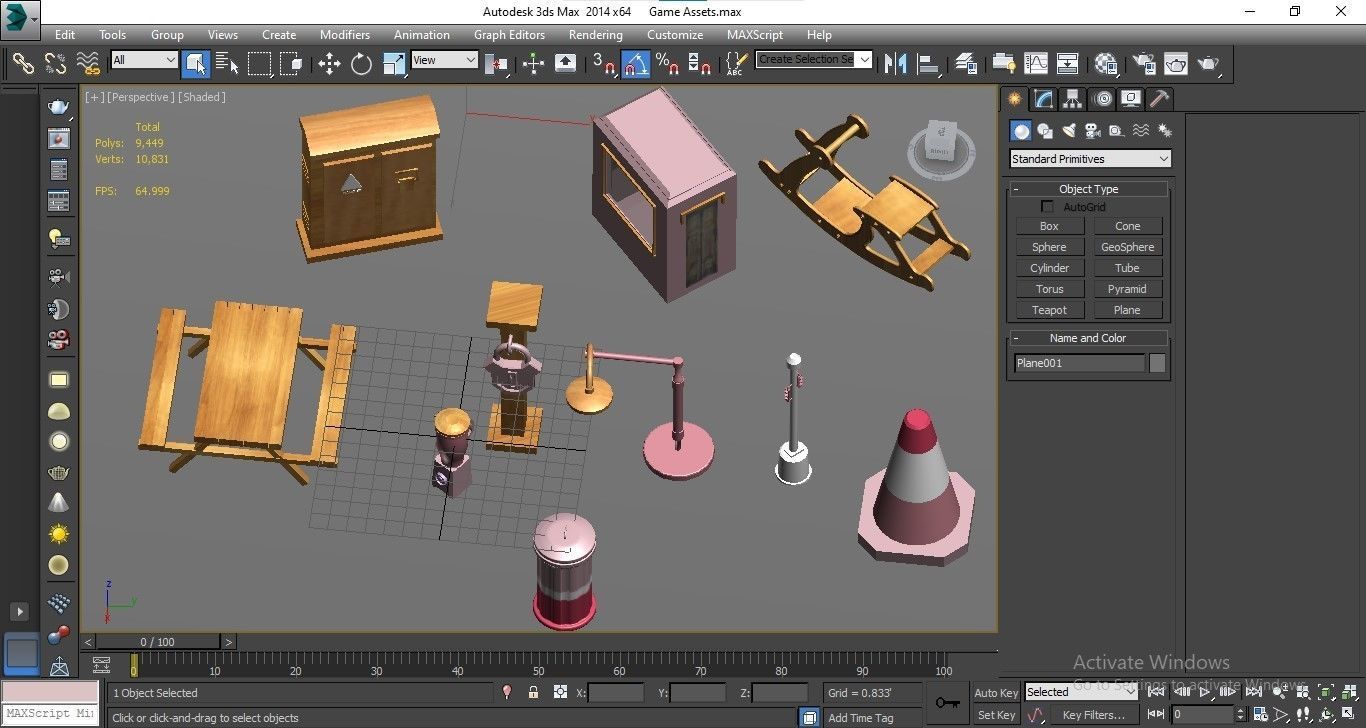Click the Unlink Selection tool
Screen dimensions: 1366x728
pos(56,64)
